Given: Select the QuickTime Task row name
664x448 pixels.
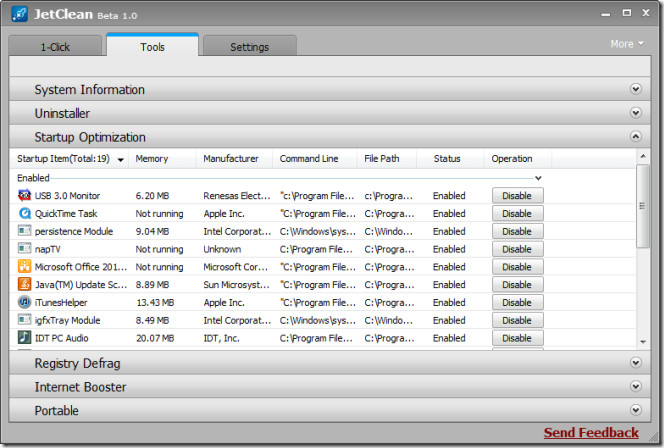Looking at the screenshot, I should point(66,213).
